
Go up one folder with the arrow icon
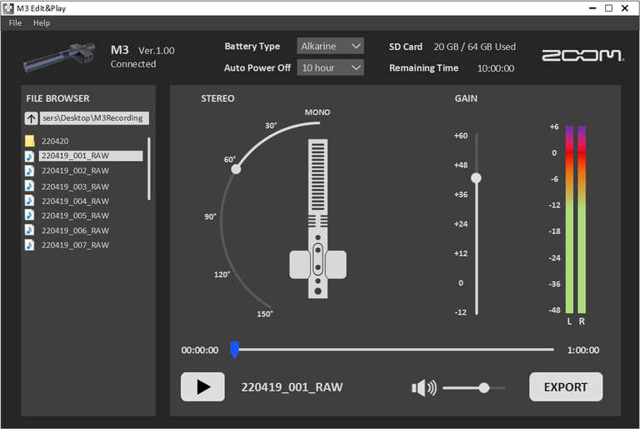pos(31,118)
